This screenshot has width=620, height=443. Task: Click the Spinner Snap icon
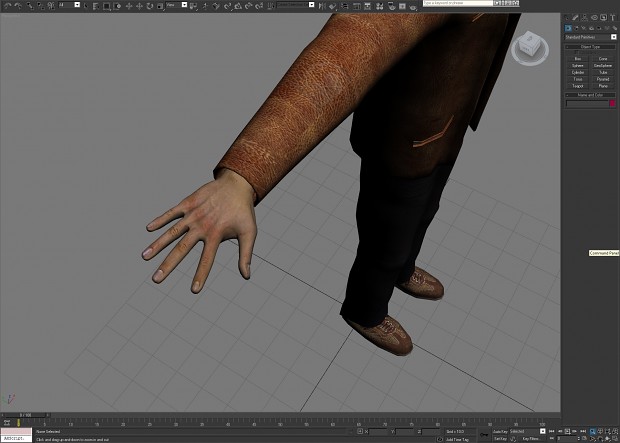click(x=259, y=6)
